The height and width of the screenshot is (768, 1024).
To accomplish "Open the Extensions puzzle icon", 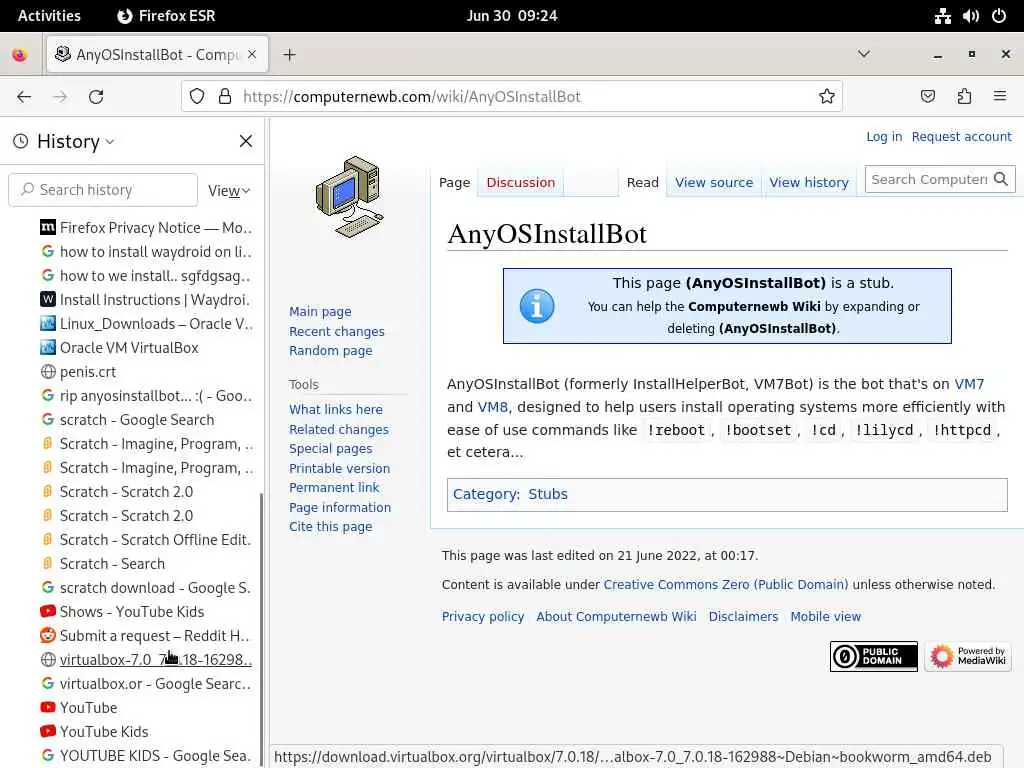I will pos(964,97).
